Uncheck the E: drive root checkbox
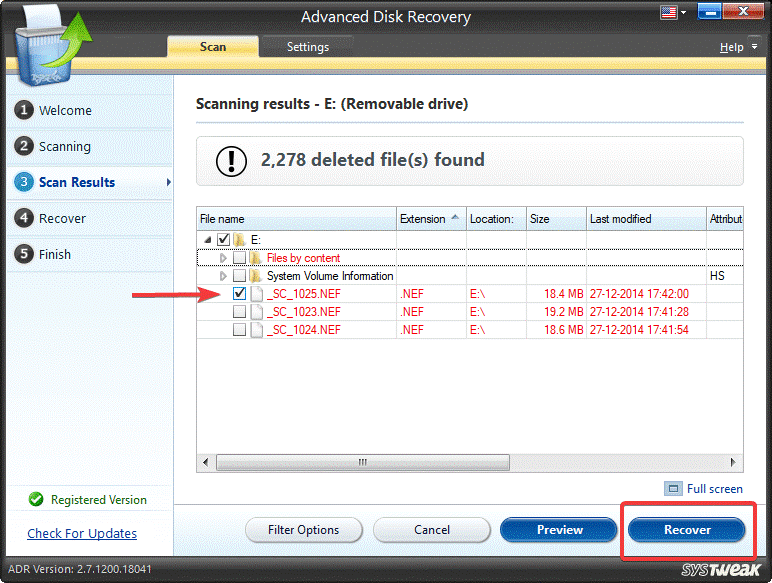Screen dimensions: 772x583 pos(224,240)
